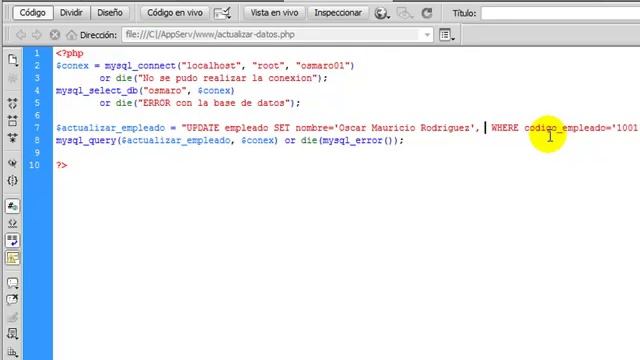Viewport: 640px width, 360px height.
Task: Click mysql_error() on line 8
Action: tap(358, 140)
